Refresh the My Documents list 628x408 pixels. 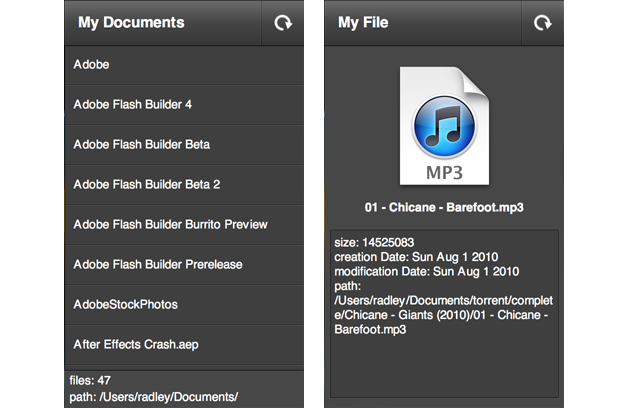coord(283,22)
